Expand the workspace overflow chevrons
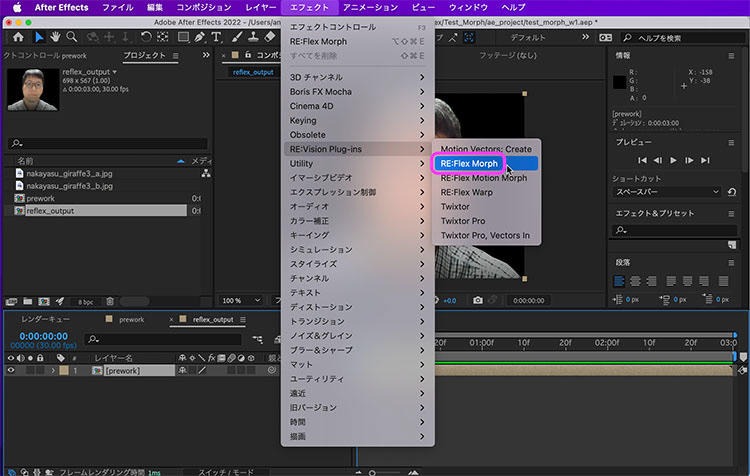This screenshot has width=750, height=476. pyautogui.click(x=585, y=37)
